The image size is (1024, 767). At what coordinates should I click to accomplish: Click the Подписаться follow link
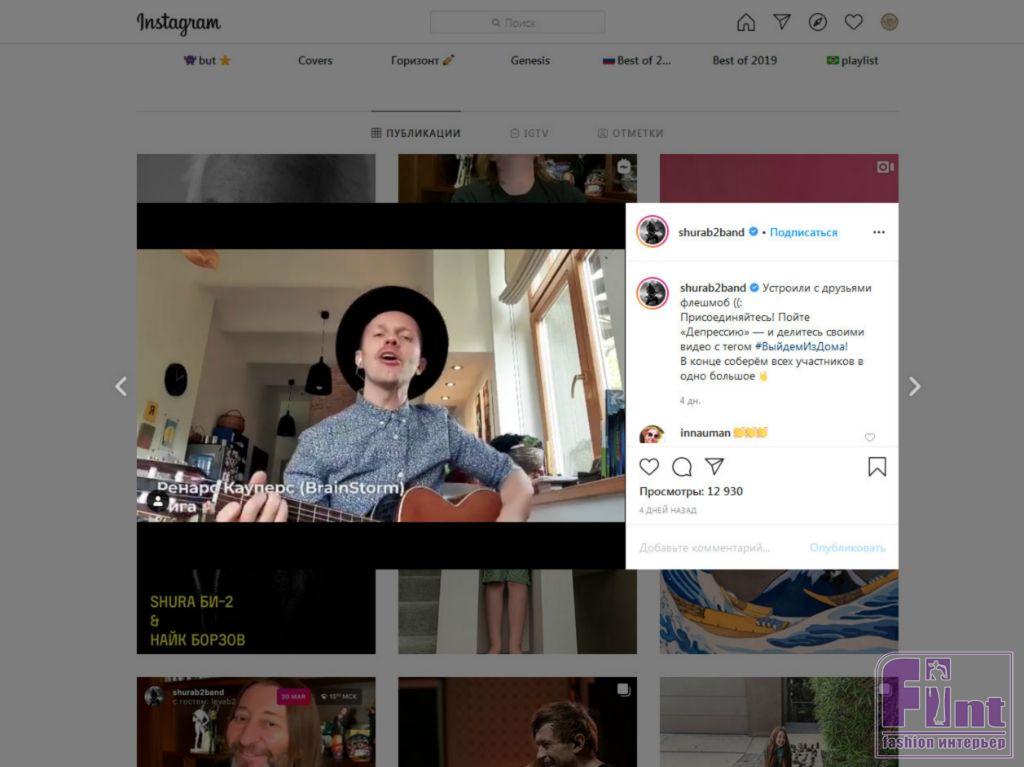(x=803, y=232)
